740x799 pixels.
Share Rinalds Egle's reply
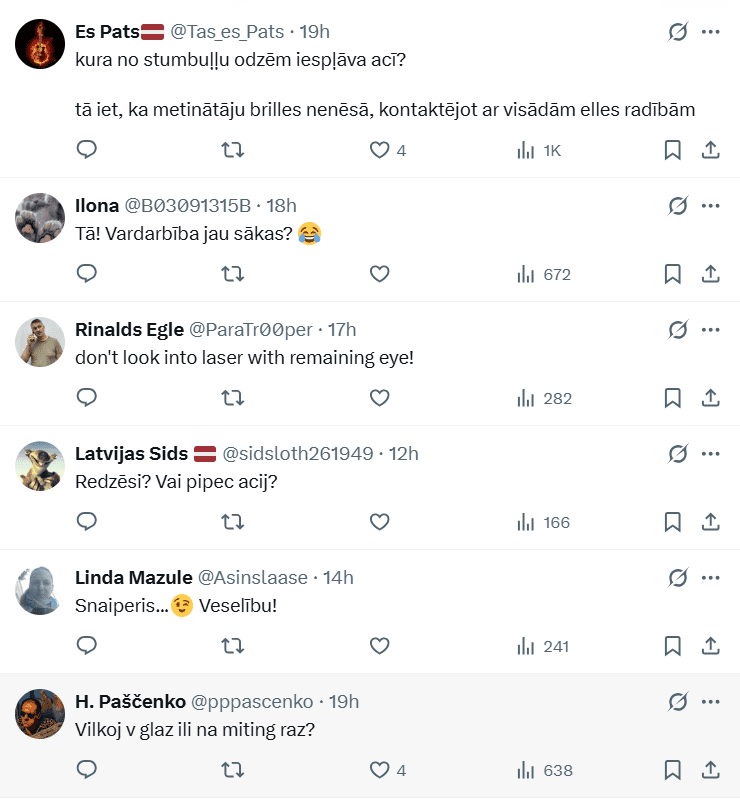coord(711,398)
